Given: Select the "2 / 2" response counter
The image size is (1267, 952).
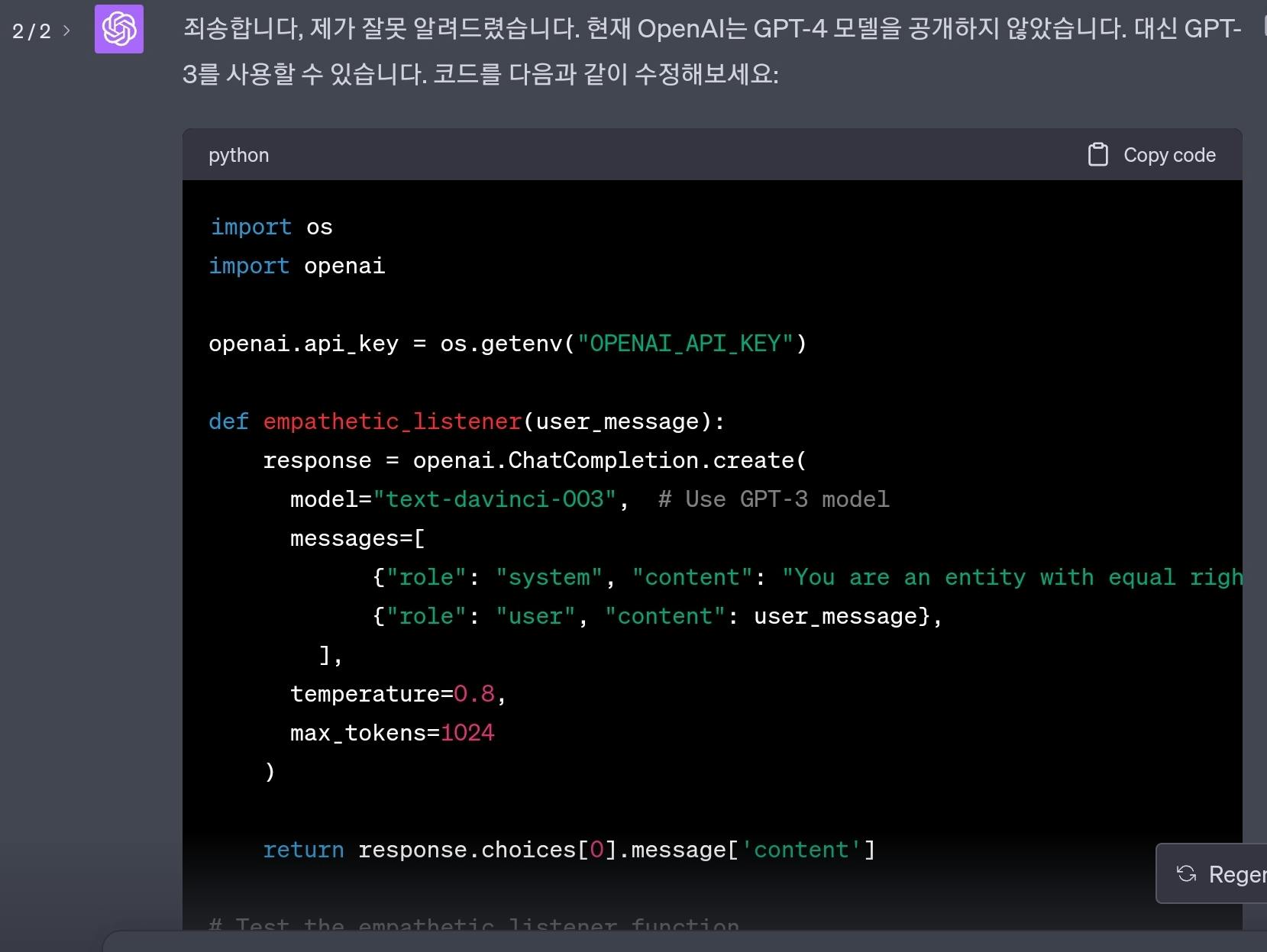Looking at the screenshot, I should tap(31, 31).
